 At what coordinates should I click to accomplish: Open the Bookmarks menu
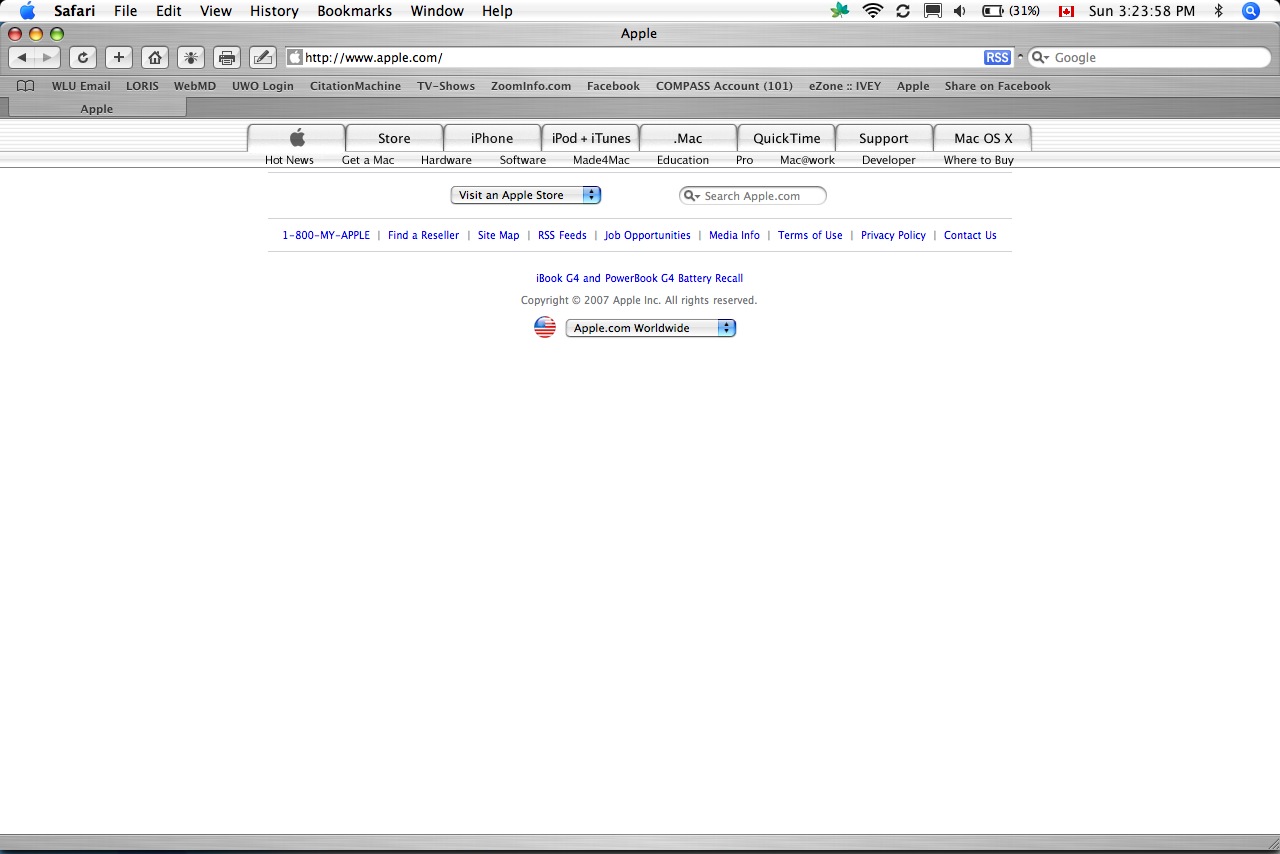[x=355, y=11]
